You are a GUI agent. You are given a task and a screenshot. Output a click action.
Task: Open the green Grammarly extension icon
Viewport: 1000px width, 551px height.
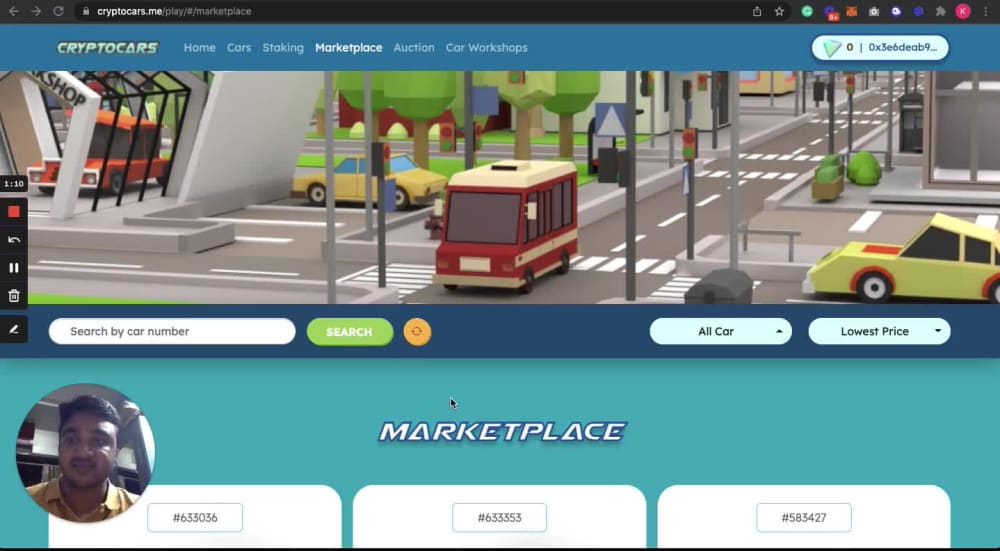click(807, 11)
